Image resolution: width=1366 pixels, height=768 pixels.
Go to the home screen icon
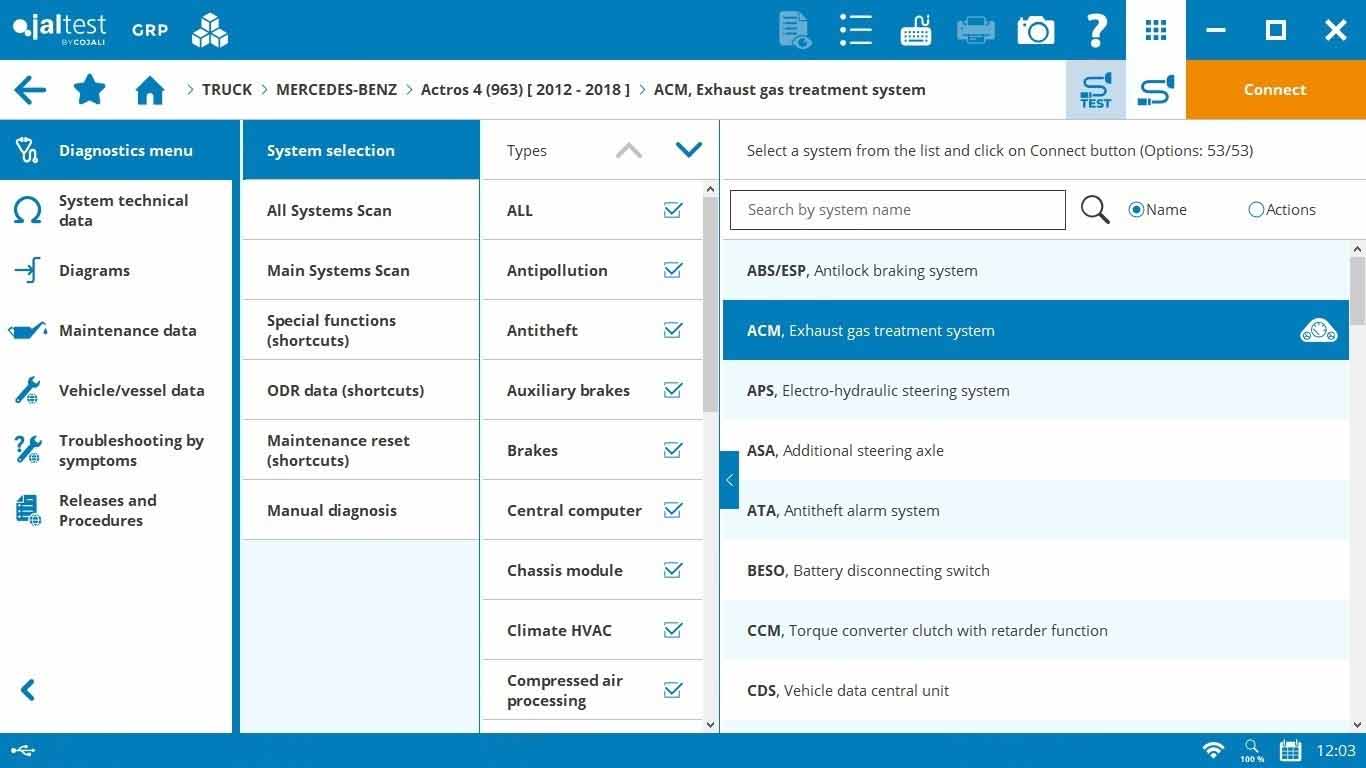[x=150, y=90]
